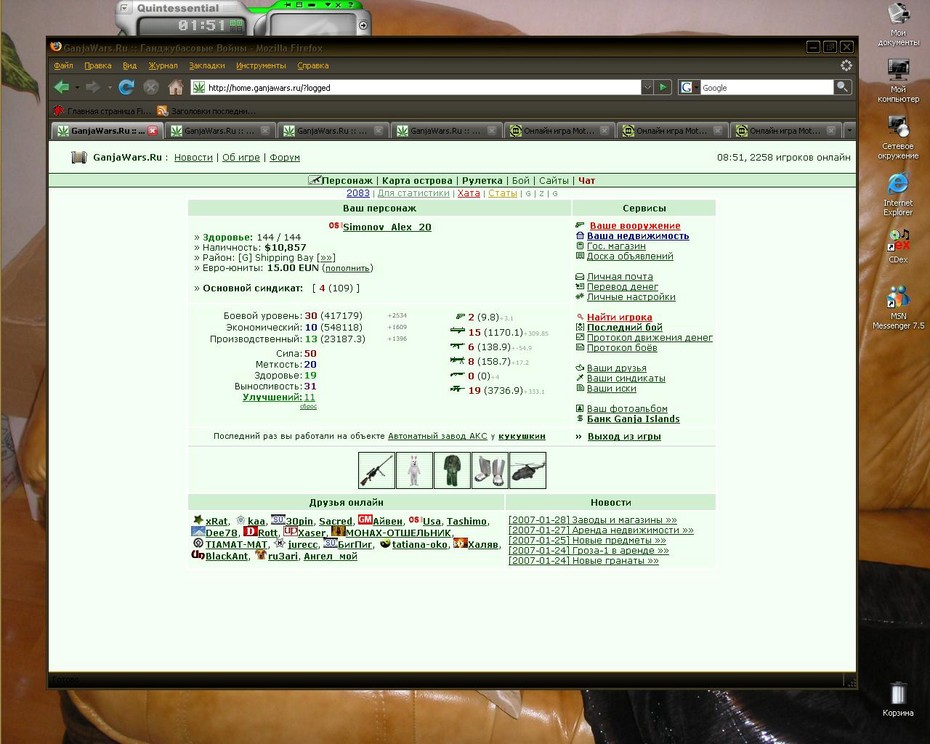Click the green Go arrow beside address bar
Viewport: 930px width, 744px height.
pyautogui.click(x=663, y=87)
